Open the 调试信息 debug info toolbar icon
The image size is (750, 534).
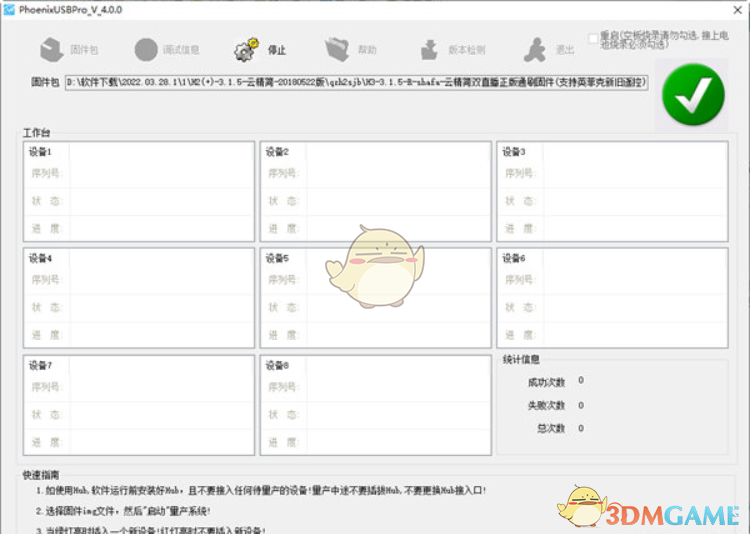click(146, 50)
